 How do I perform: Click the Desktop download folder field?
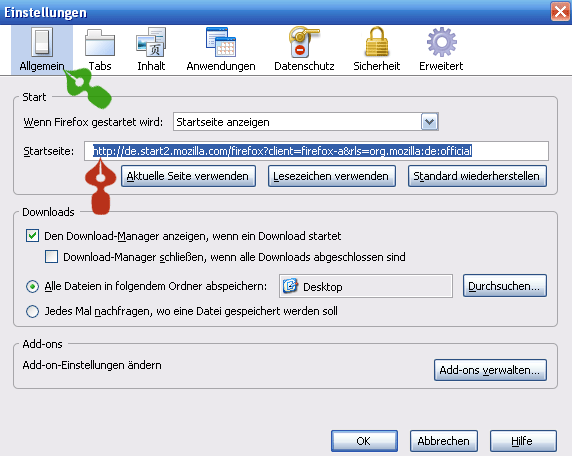366,286
